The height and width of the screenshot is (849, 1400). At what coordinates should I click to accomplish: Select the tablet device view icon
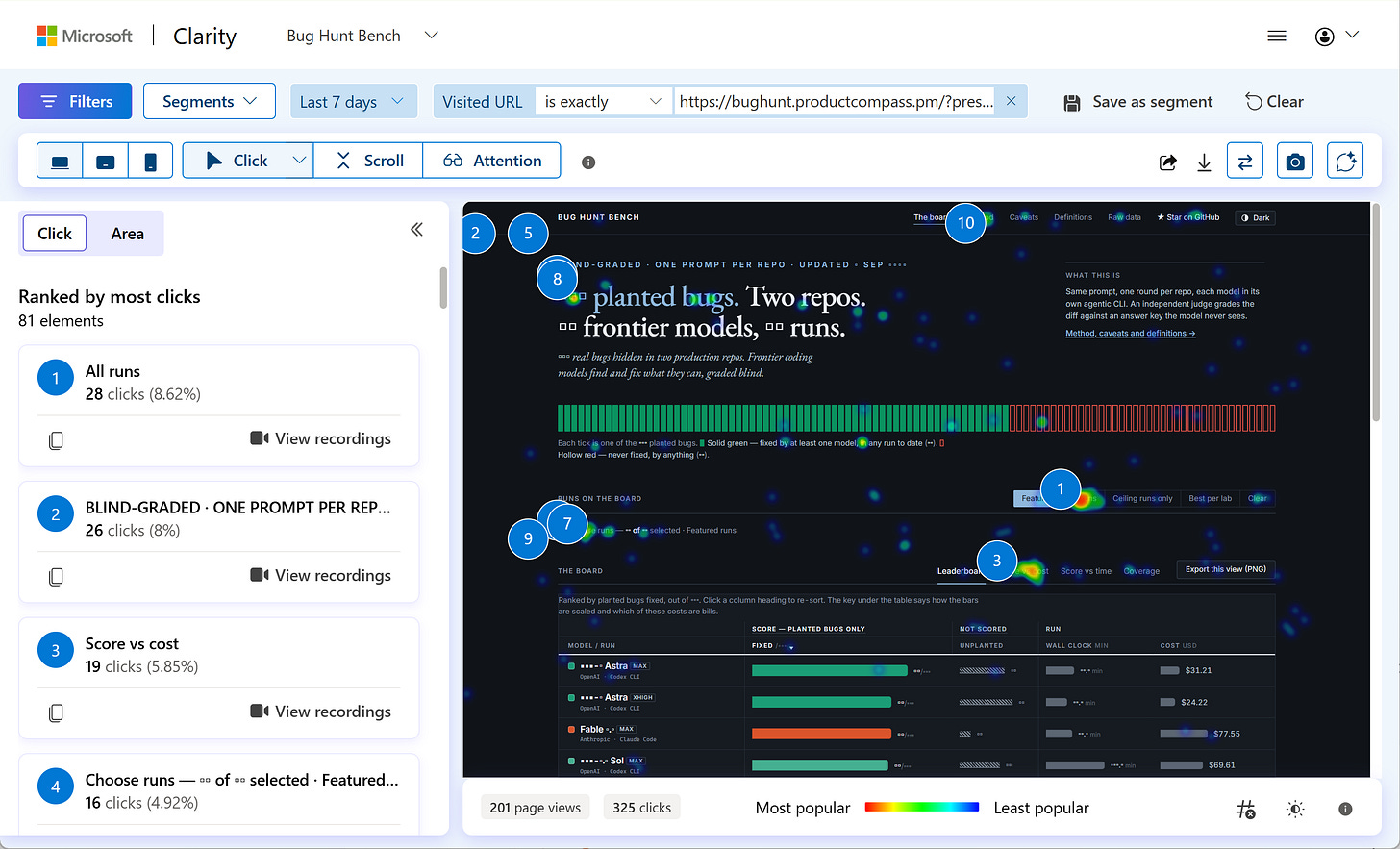click(106, 162)
